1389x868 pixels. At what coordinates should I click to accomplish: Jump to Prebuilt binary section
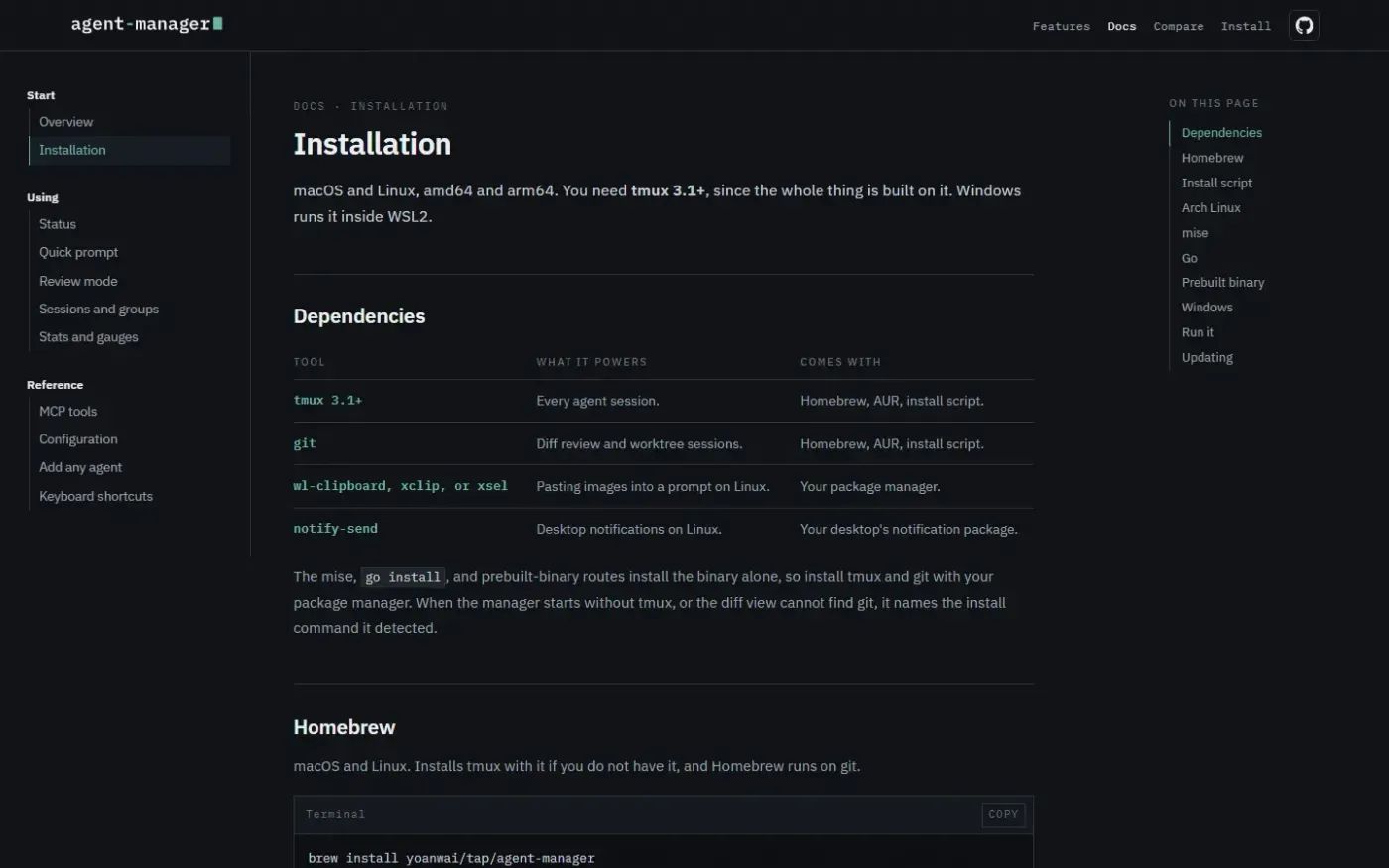(1222, 283)
